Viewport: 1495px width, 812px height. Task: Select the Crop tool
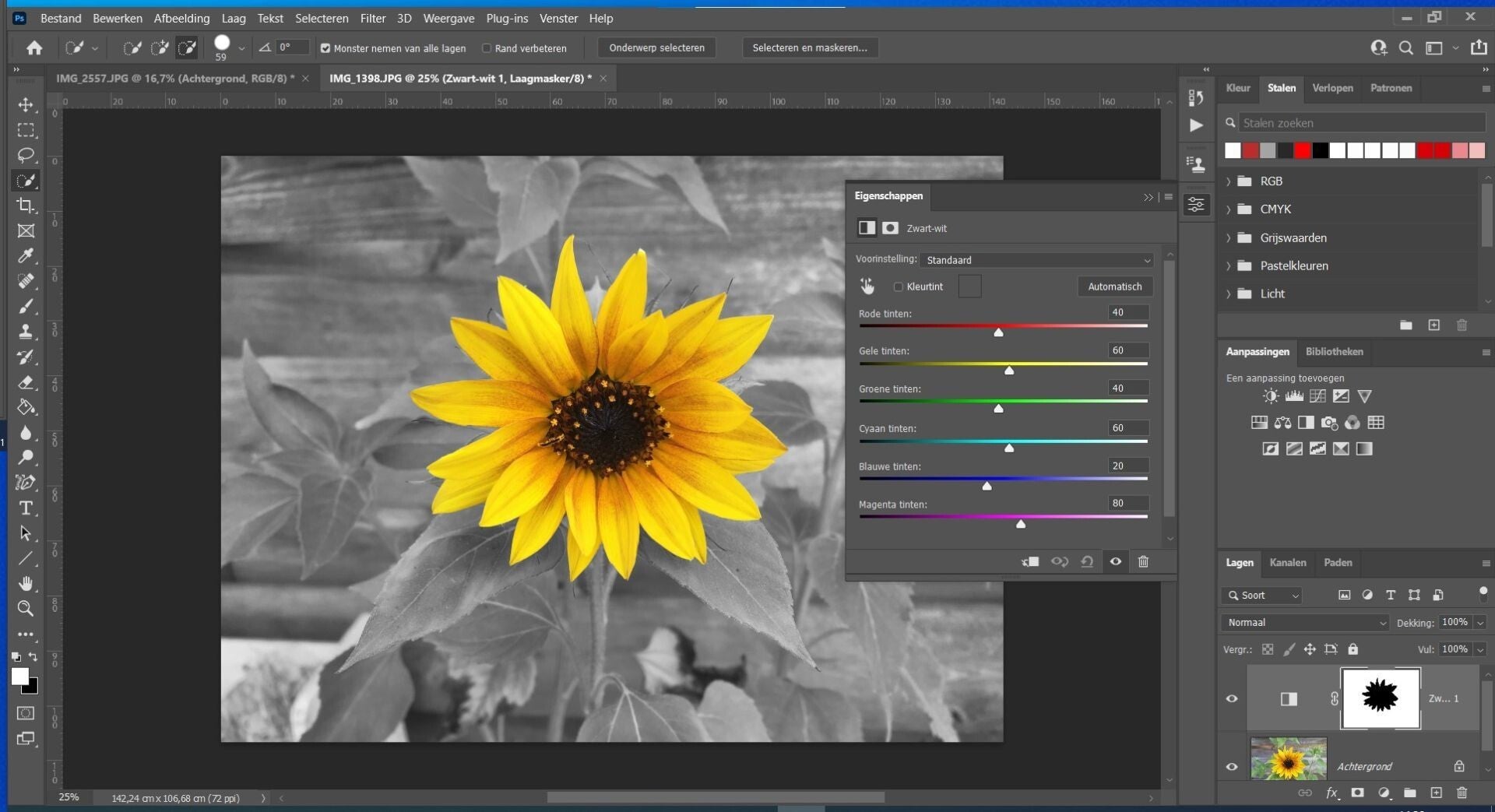tap(26, 206)
